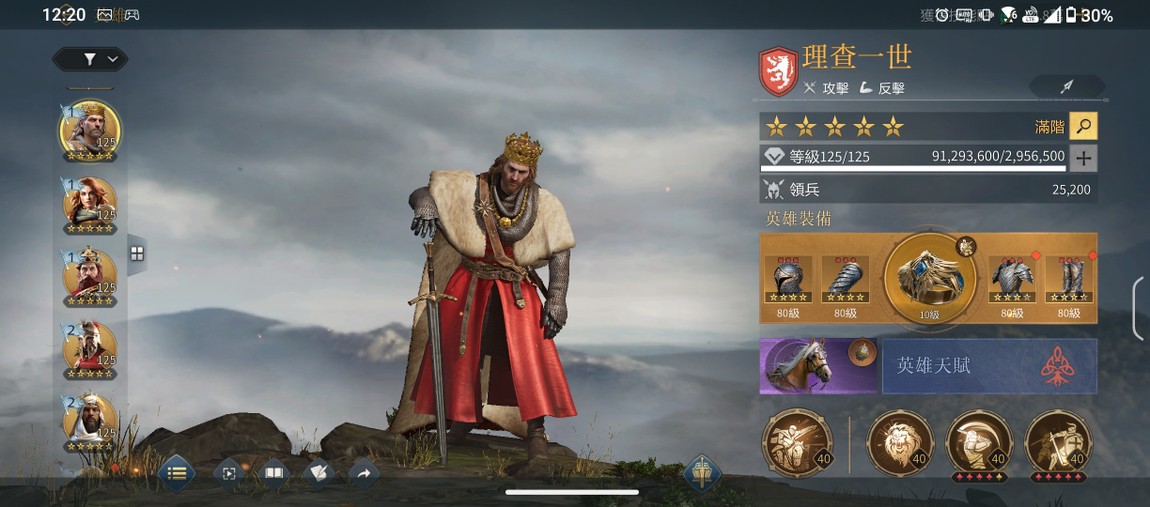Open the golden winged ring artifact
Image resolution: width=1150 pixels, height=507 pixels.
pyautogui.click(x=929, y=278)
